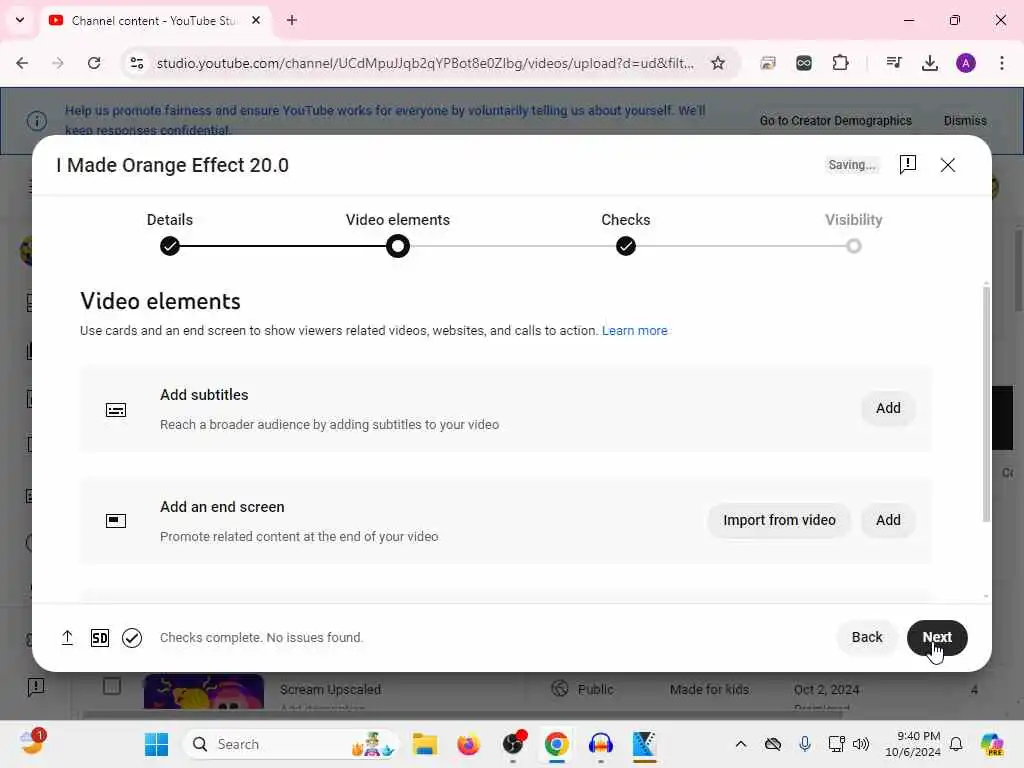Open the Scream Upscaled video thumbnail
Image resolution: width=1024 pixels, height=768 pixels.
(x=204, y=691)
